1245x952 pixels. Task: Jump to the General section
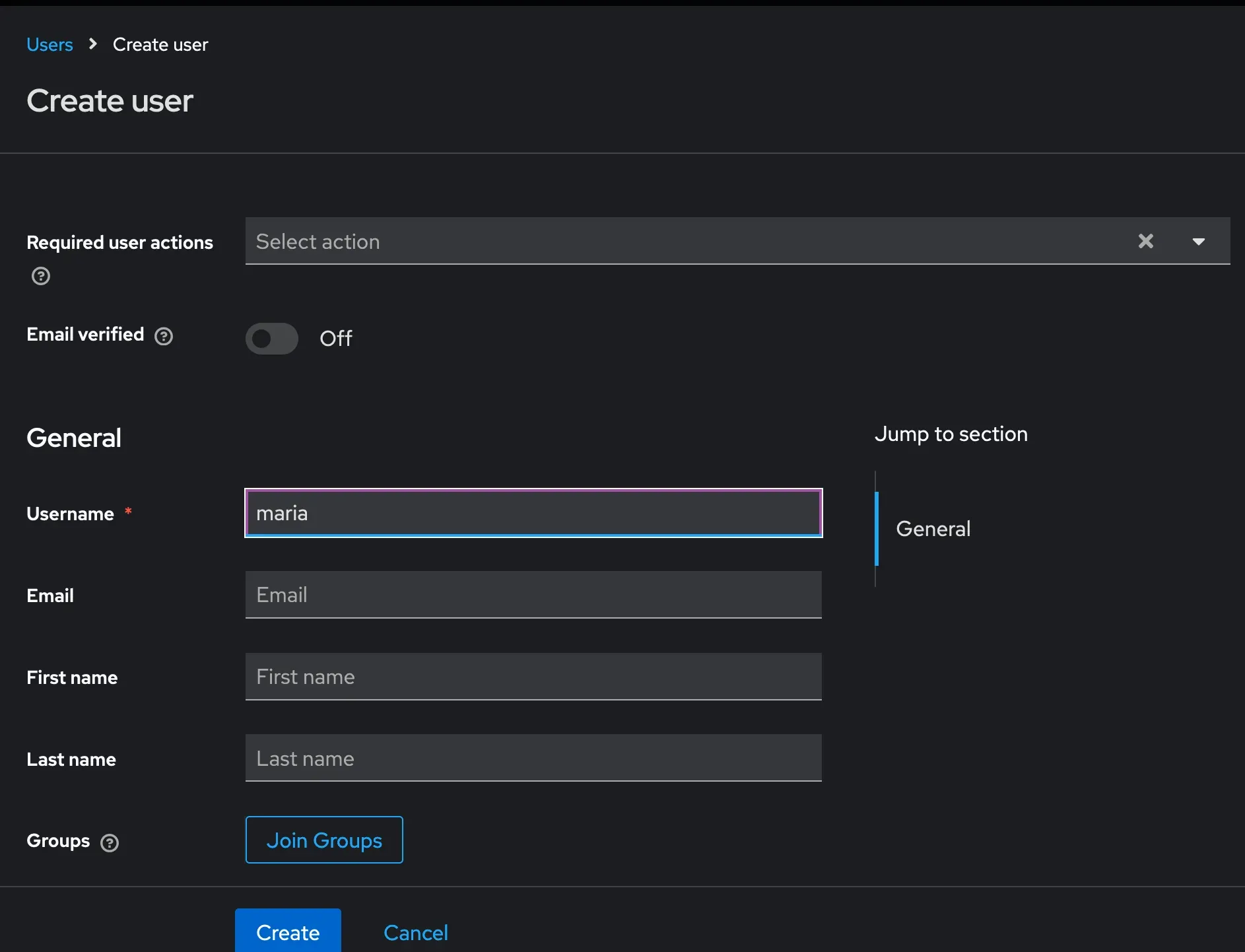tap(933, 528)
